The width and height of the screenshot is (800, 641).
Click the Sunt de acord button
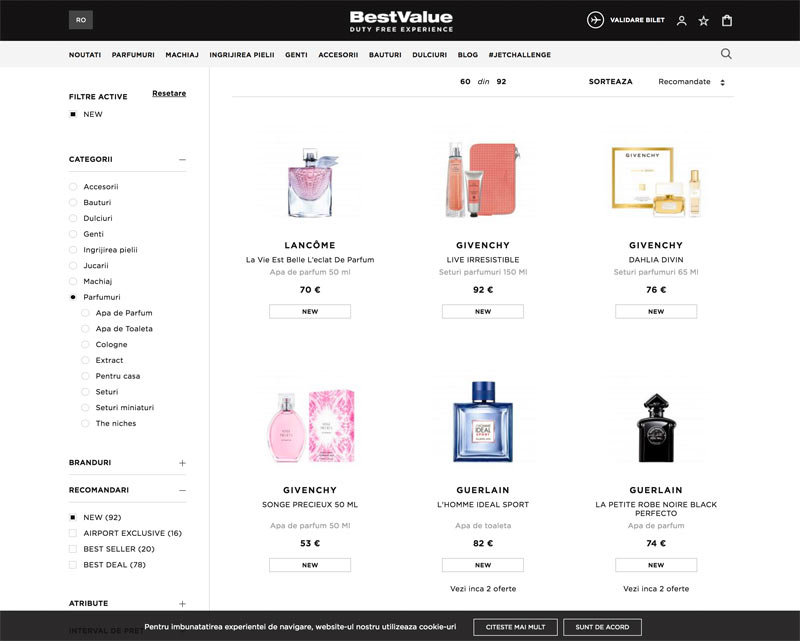[x=602, y=627]
